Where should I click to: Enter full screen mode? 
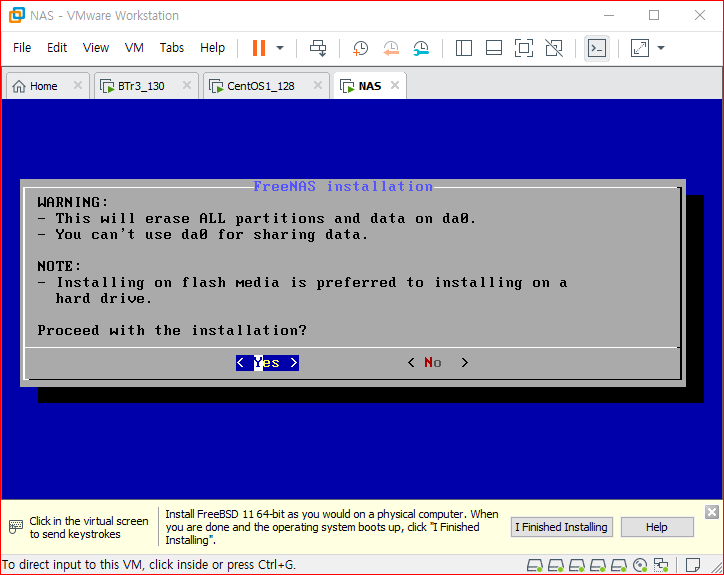(x=524, y=48)
